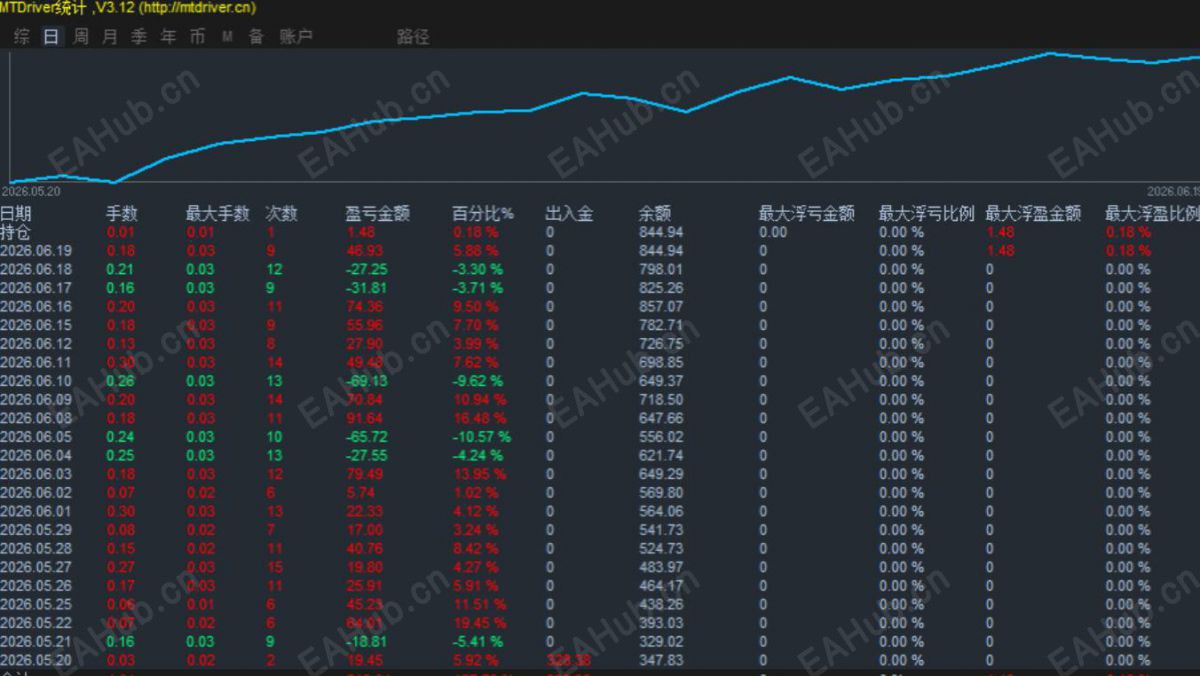Image resolution: width=1200 pixels, height=676 pixels.
Task: Select the 2026.06.16 date row
Action: point(36,307)
